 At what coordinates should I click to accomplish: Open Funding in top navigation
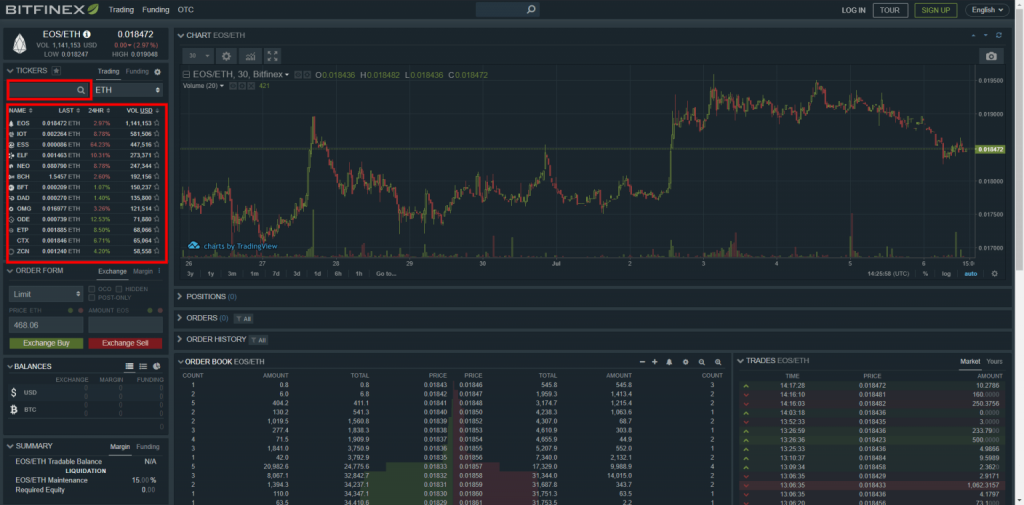[155, 10]
